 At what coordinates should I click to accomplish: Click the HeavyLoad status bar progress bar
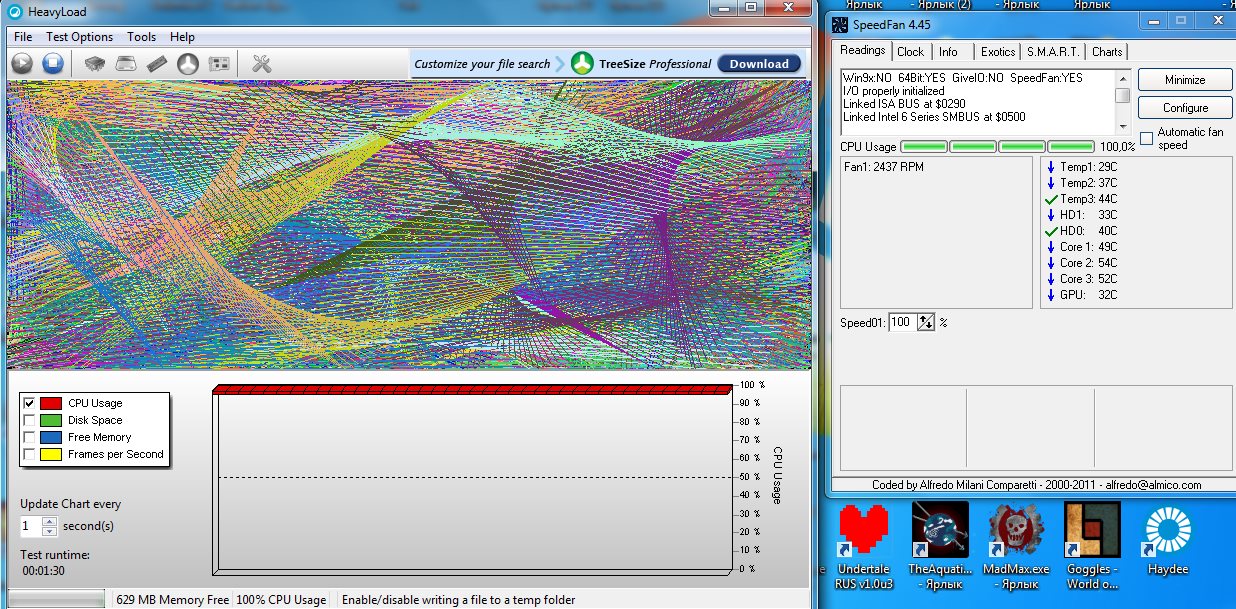click(x=56, y=600)
